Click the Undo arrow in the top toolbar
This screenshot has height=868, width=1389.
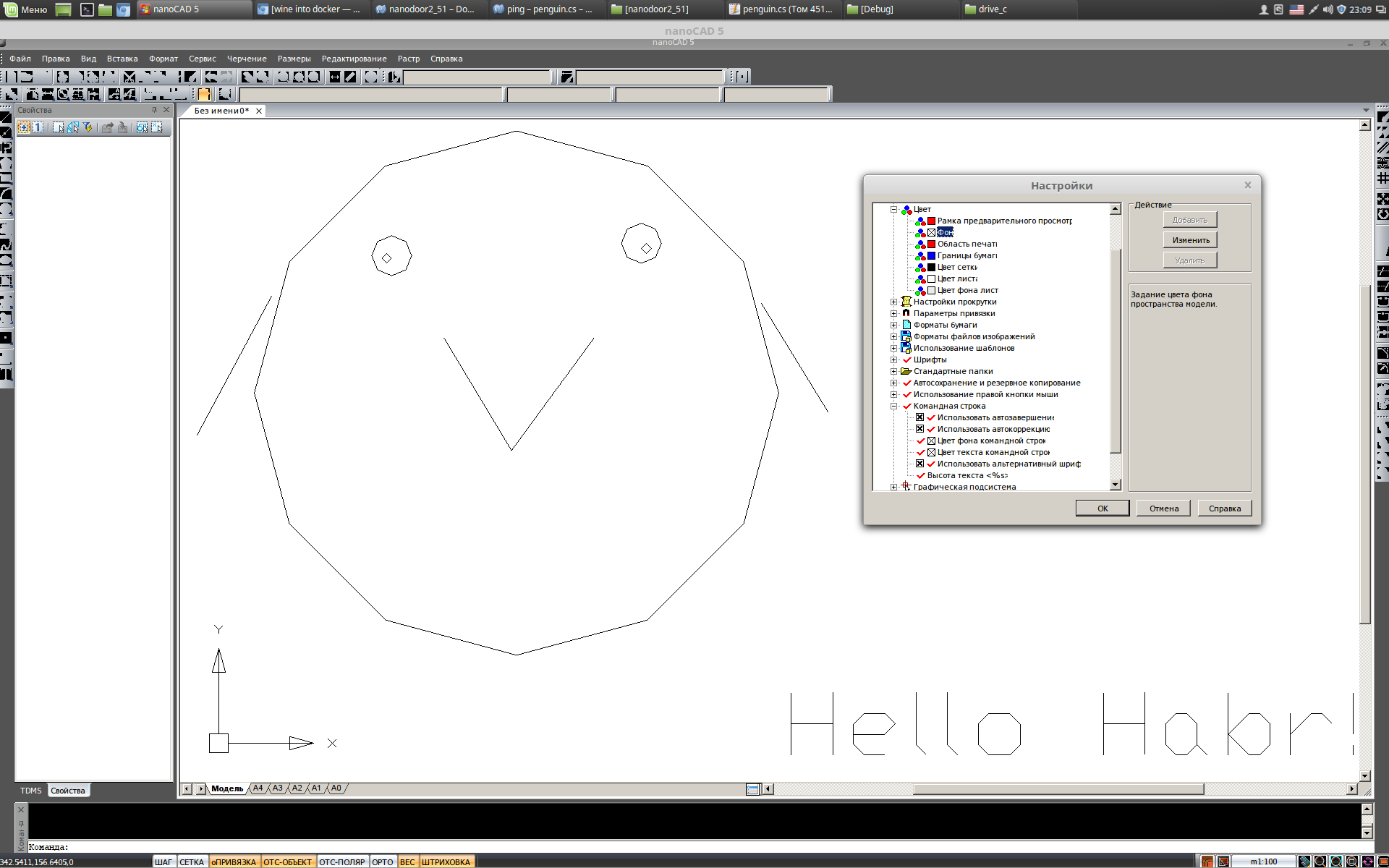coord(211,76)
